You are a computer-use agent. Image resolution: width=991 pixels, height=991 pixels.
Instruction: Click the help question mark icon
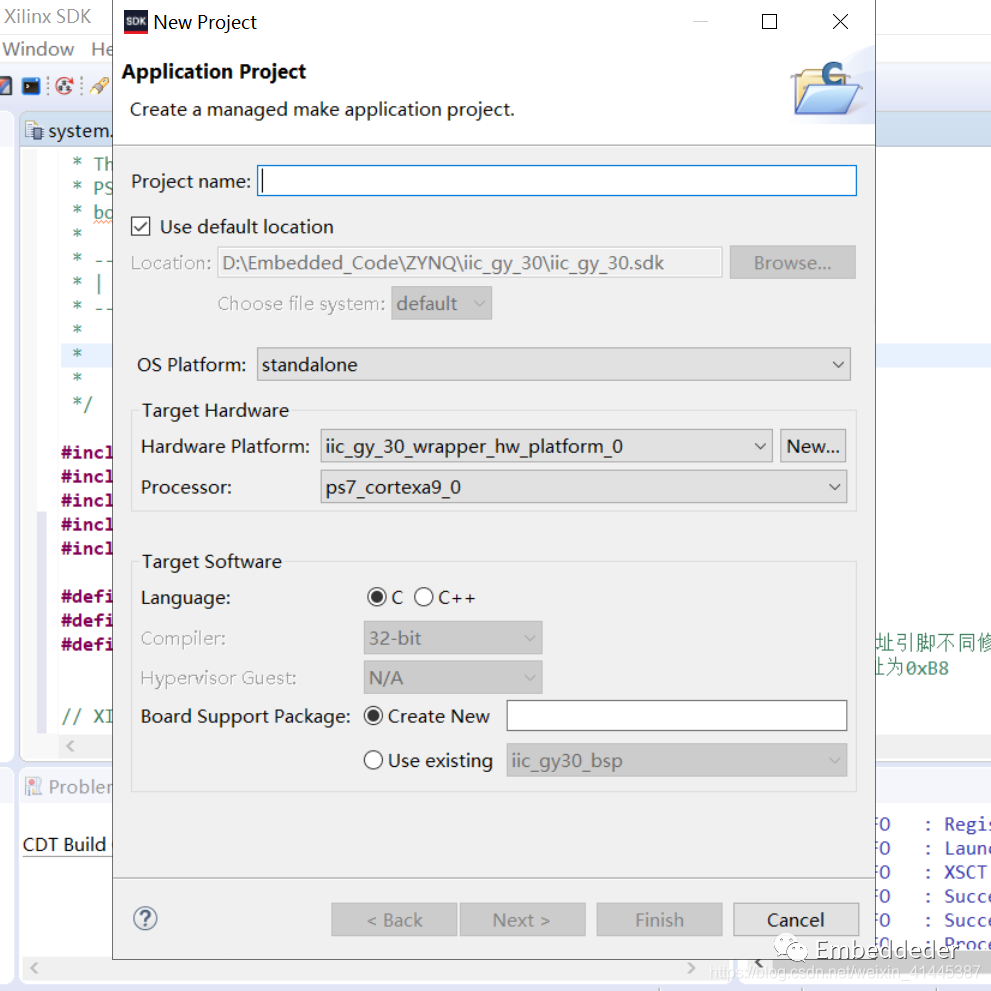point(145,918)
